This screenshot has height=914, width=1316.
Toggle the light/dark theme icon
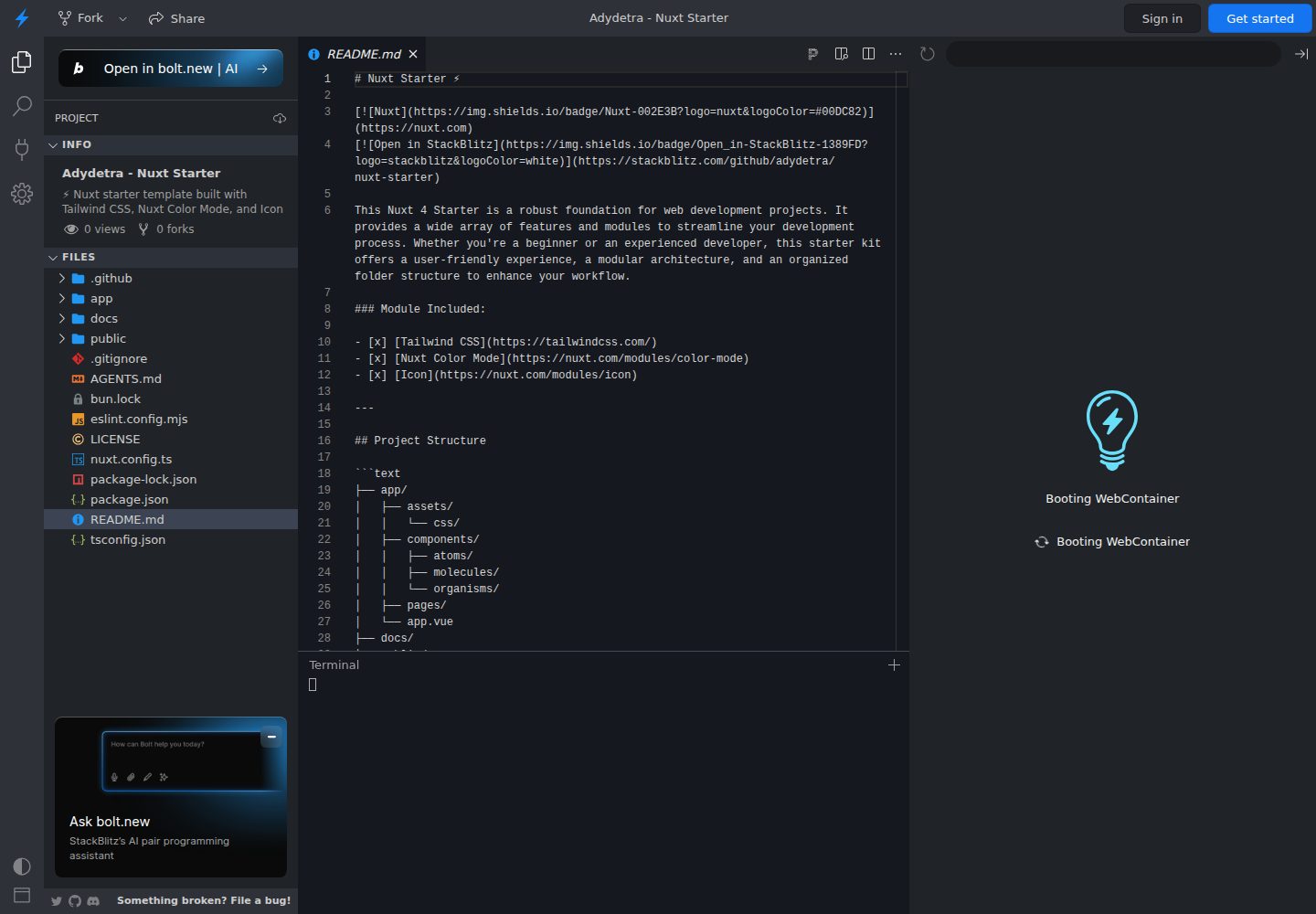point(22,866)
